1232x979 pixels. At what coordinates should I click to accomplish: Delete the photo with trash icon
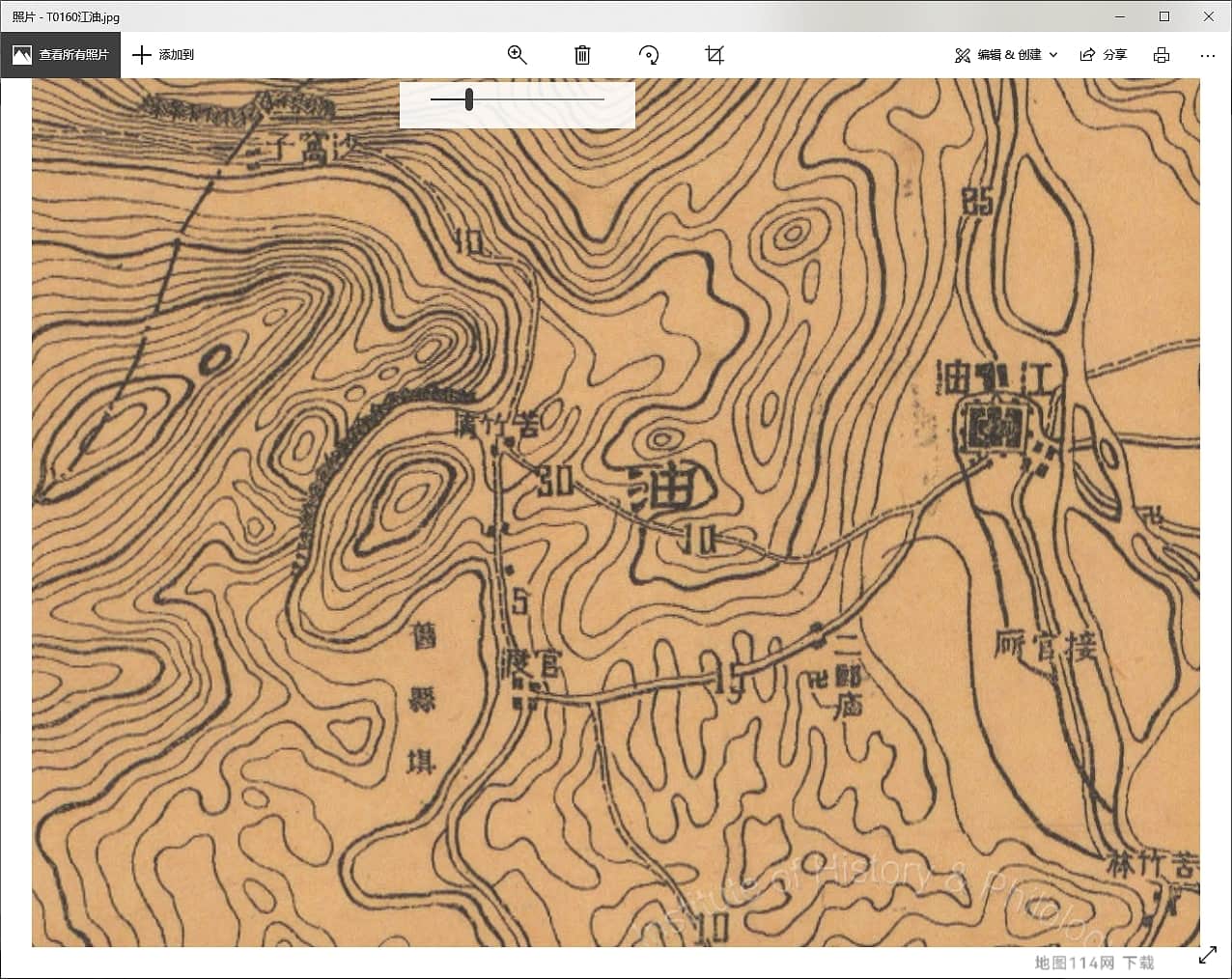tap(582, 55)
